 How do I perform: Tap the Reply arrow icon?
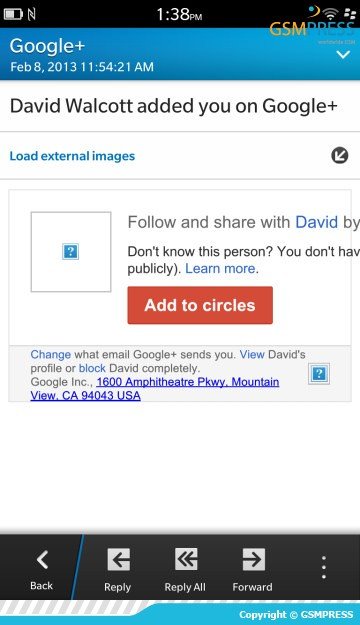(118, 559)
